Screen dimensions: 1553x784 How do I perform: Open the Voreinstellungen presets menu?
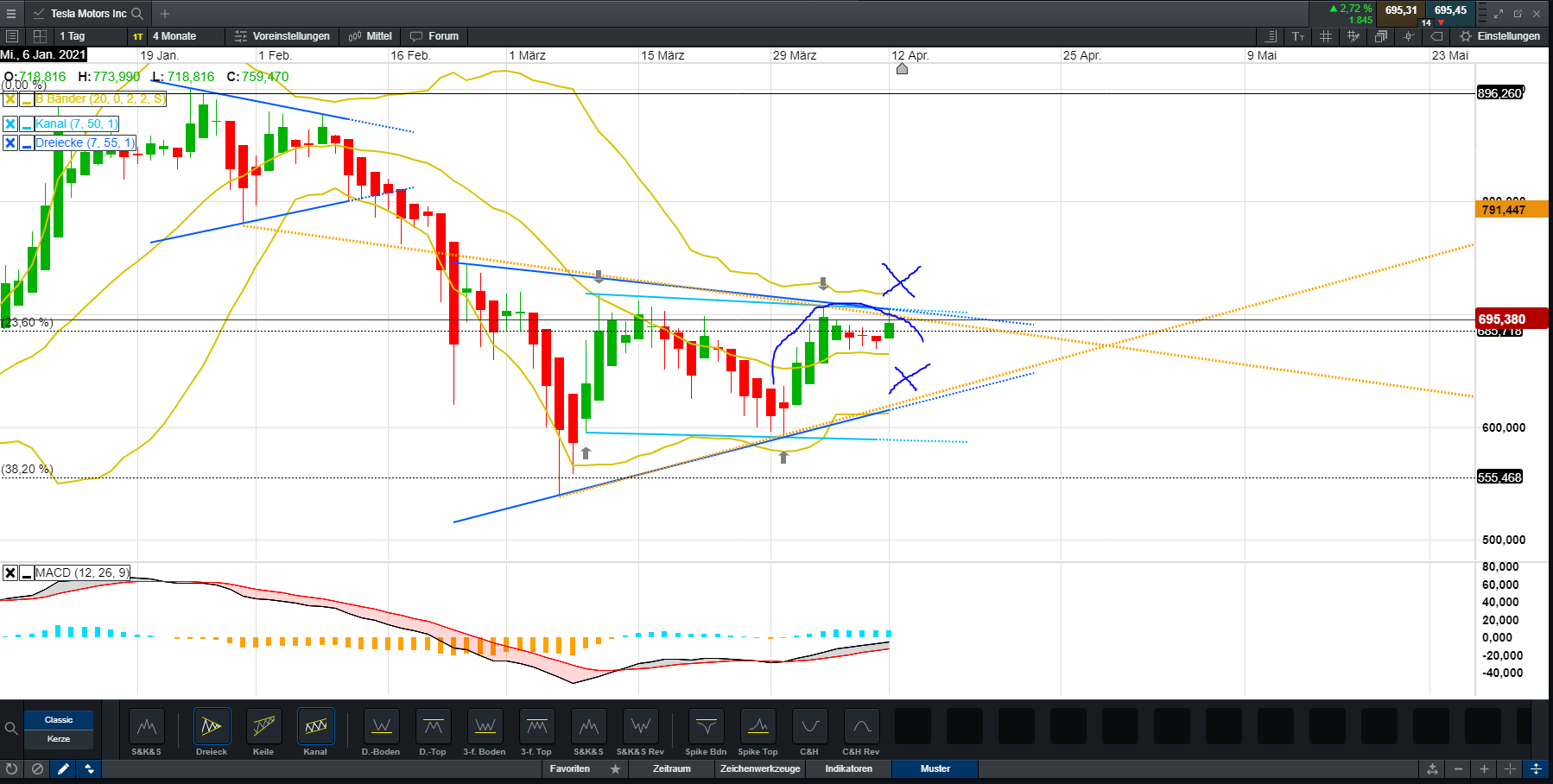(x=282, y=36)
